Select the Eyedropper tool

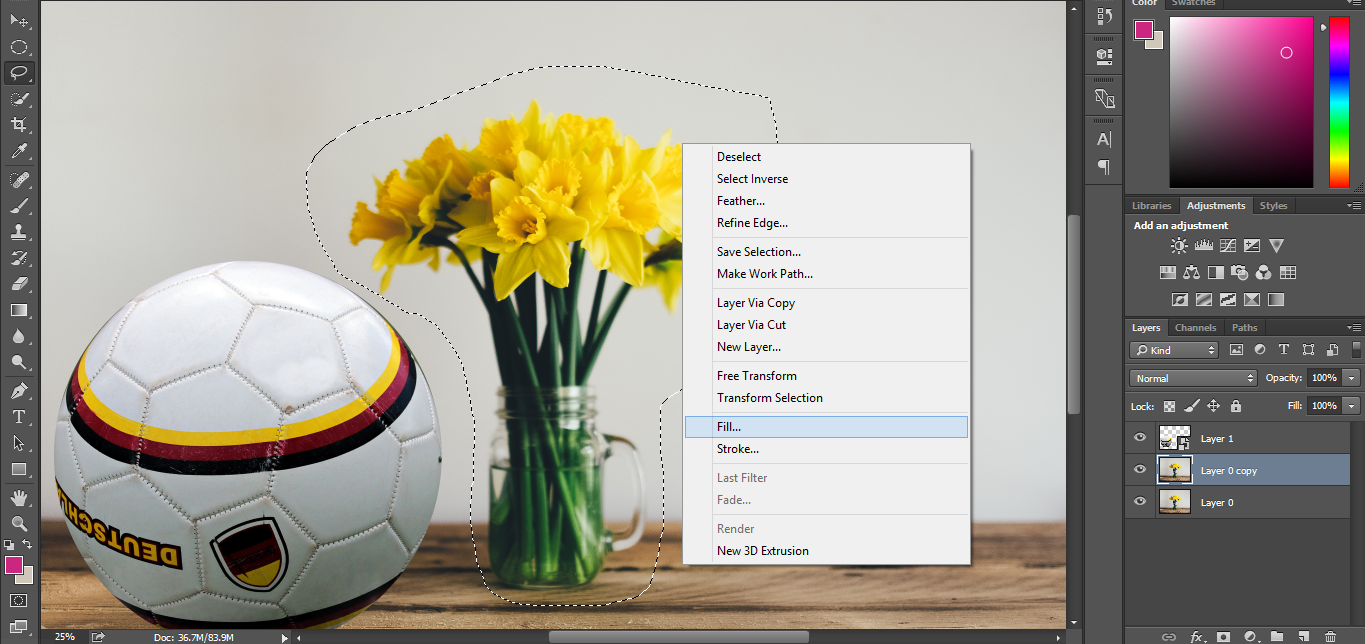coord(20,151)
